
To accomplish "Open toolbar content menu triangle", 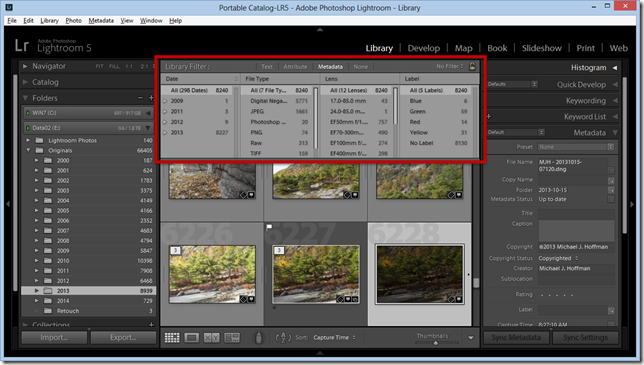I will click(471, 338).
